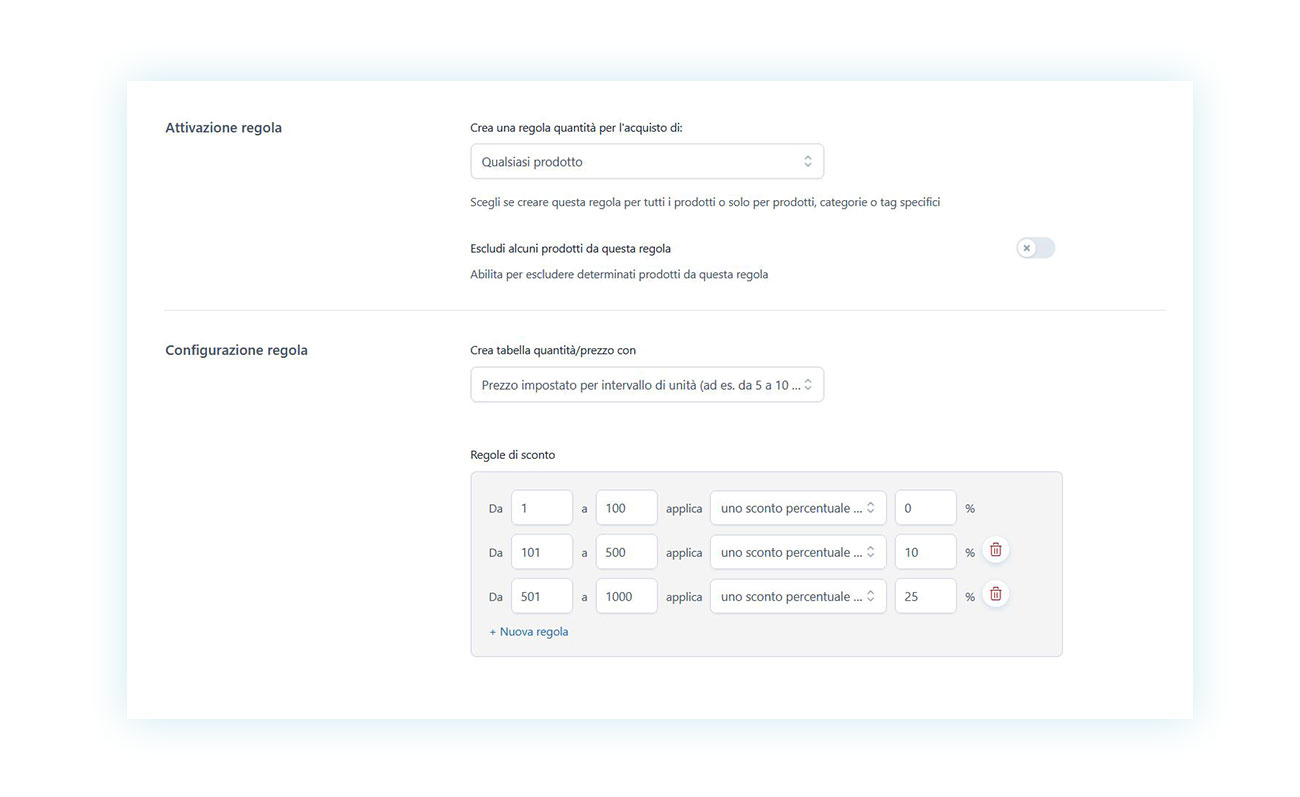
Task: Open the Qualsiasi prodotto dropdown
Action: [647, 162]
